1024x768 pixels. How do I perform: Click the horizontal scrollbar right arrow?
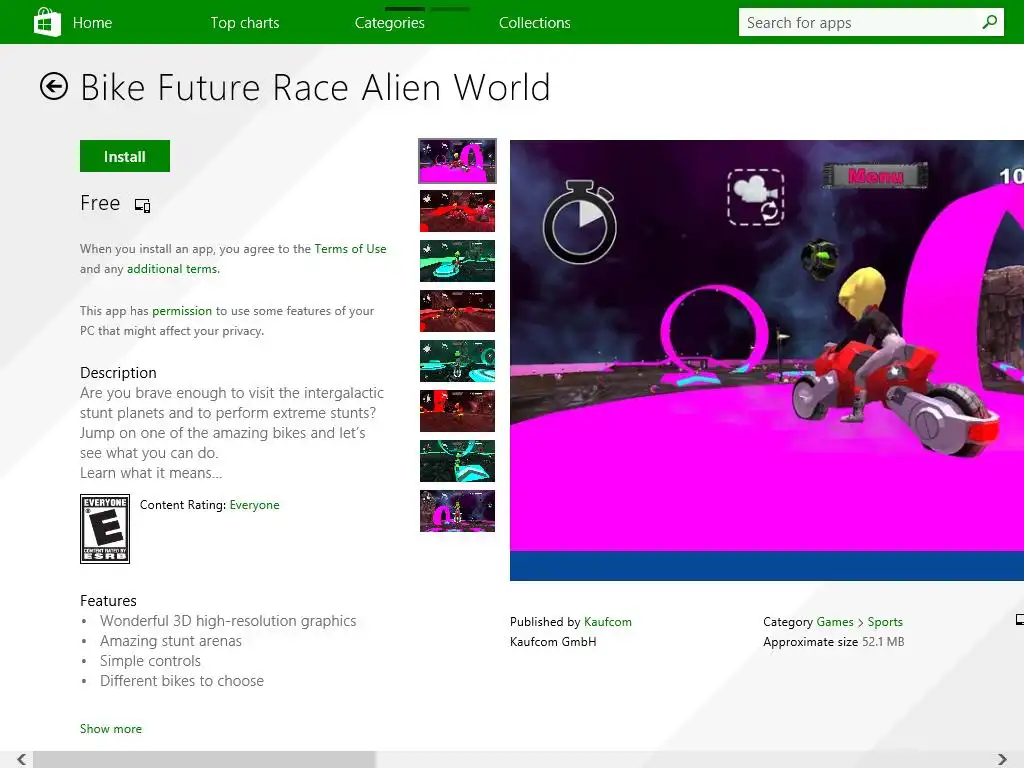click(1002, 759)
